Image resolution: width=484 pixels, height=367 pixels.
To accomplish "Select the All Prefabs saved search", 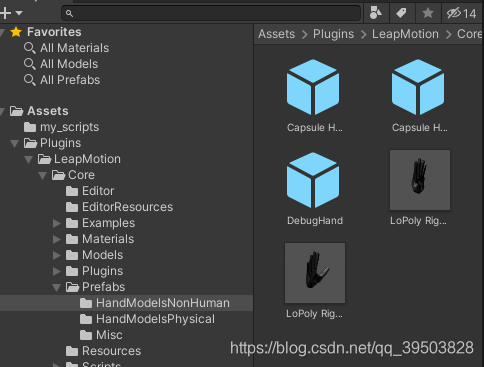I will (x=70, y=80).
